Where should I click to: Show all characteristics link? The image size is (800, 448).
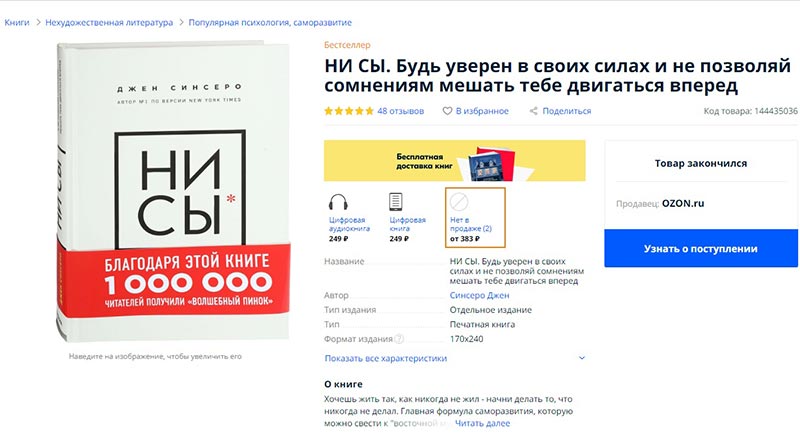(386, 358)
